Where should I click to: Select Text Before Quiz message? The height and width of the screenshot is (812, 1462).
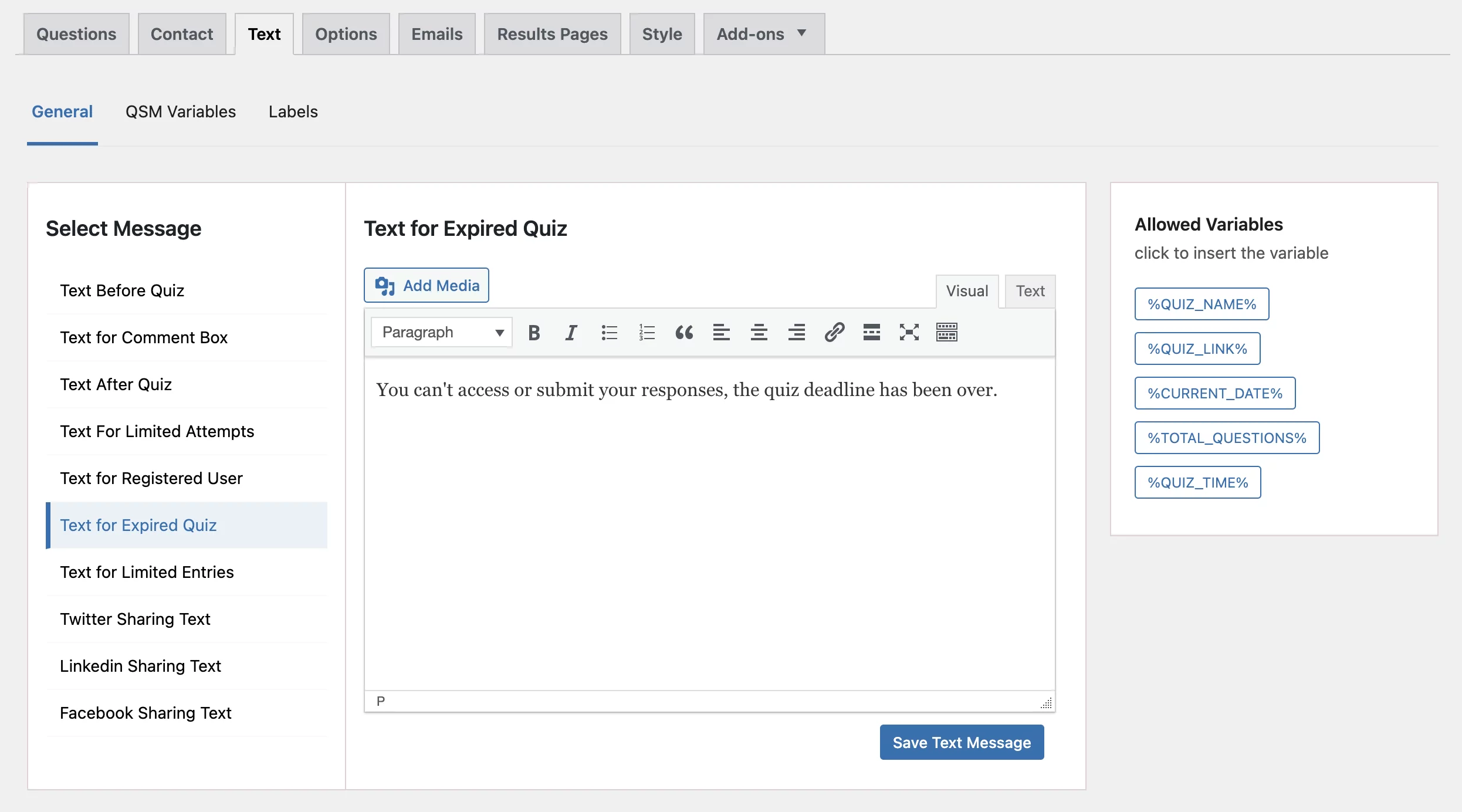coord(187,290)
